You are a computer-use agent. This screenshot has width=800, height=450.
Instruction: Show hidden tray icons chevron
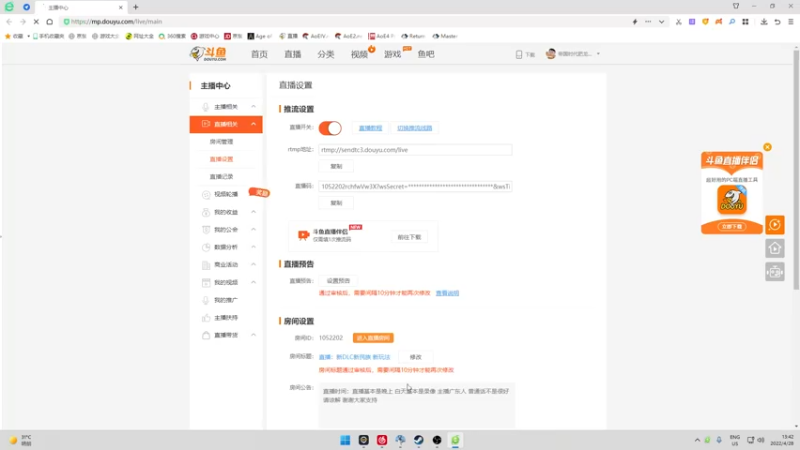click(697, 440)
